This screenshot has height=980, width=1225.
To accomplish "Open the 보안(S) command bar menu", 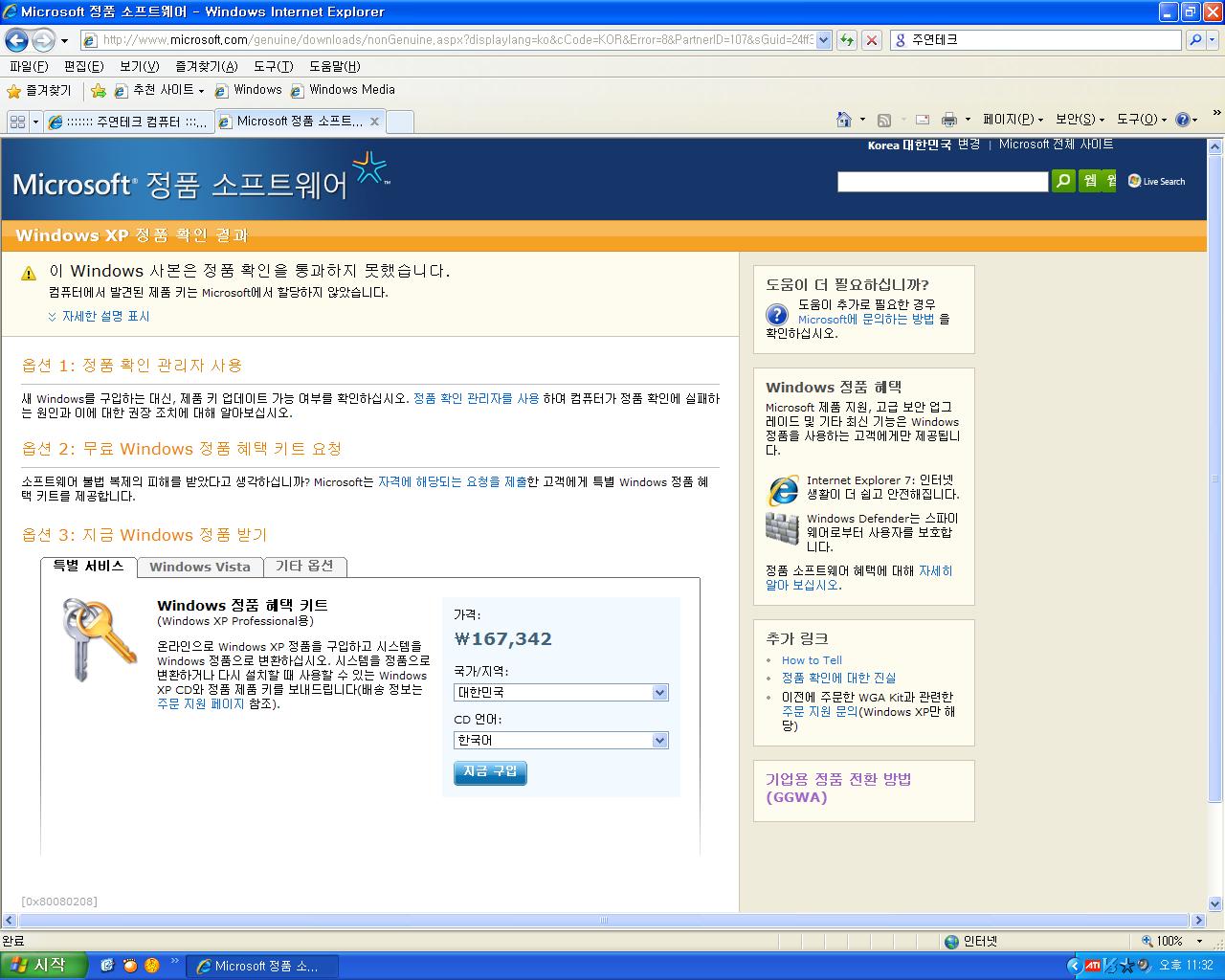I will [1080, 120].
